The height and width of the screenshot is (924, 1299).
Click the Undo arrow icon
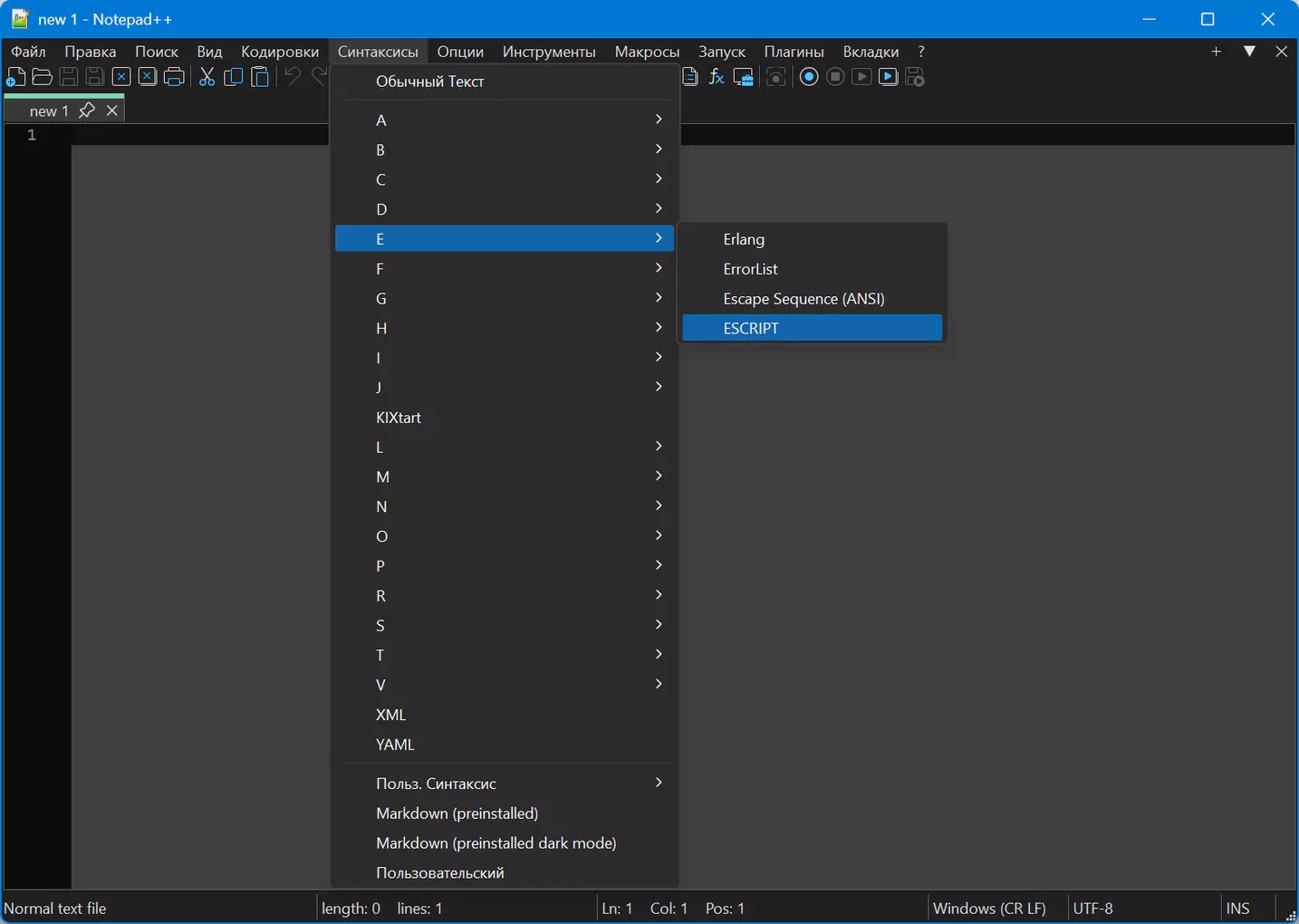(292, 77)
